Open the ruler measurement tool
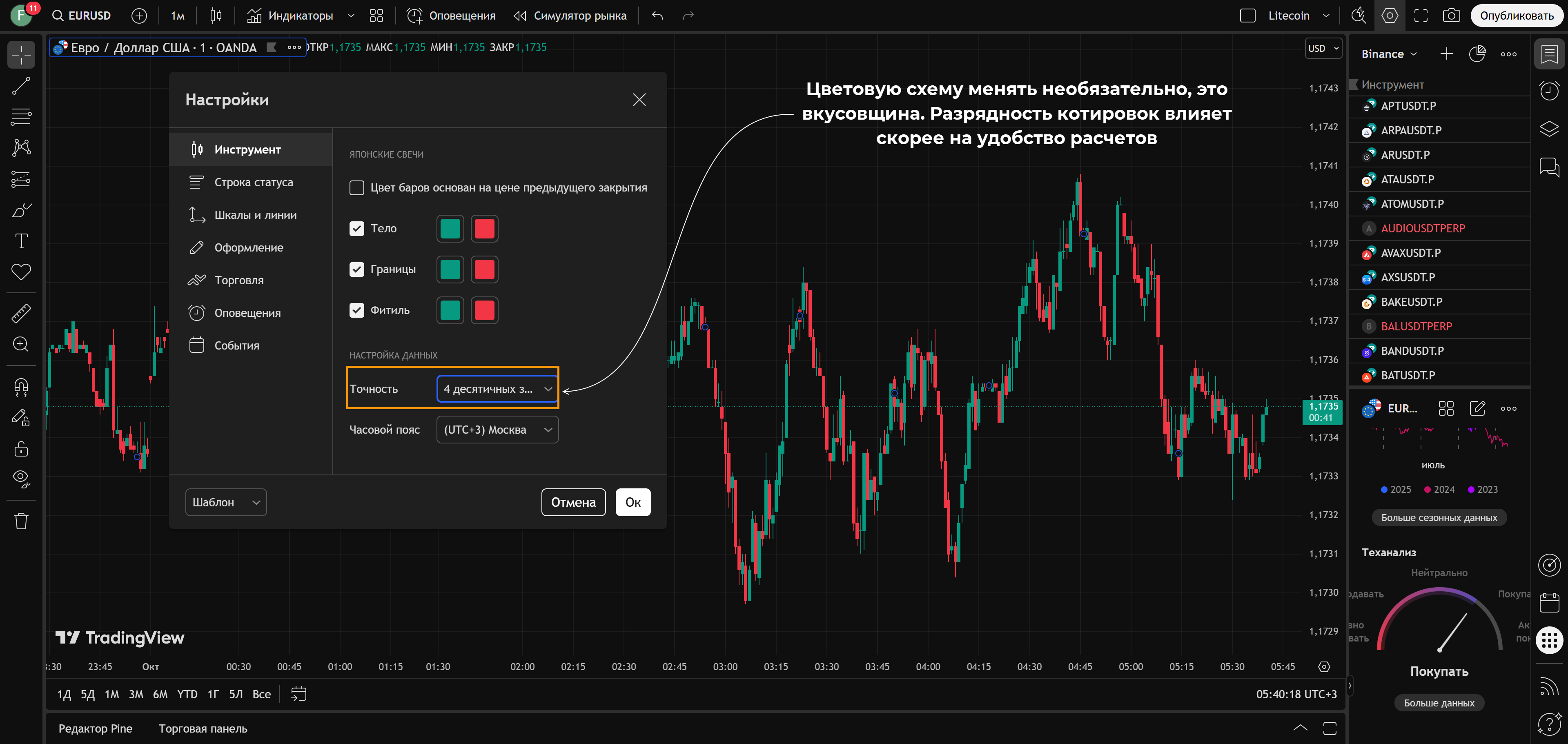This screenshot has height=744, width=1568. click(21, 313)
